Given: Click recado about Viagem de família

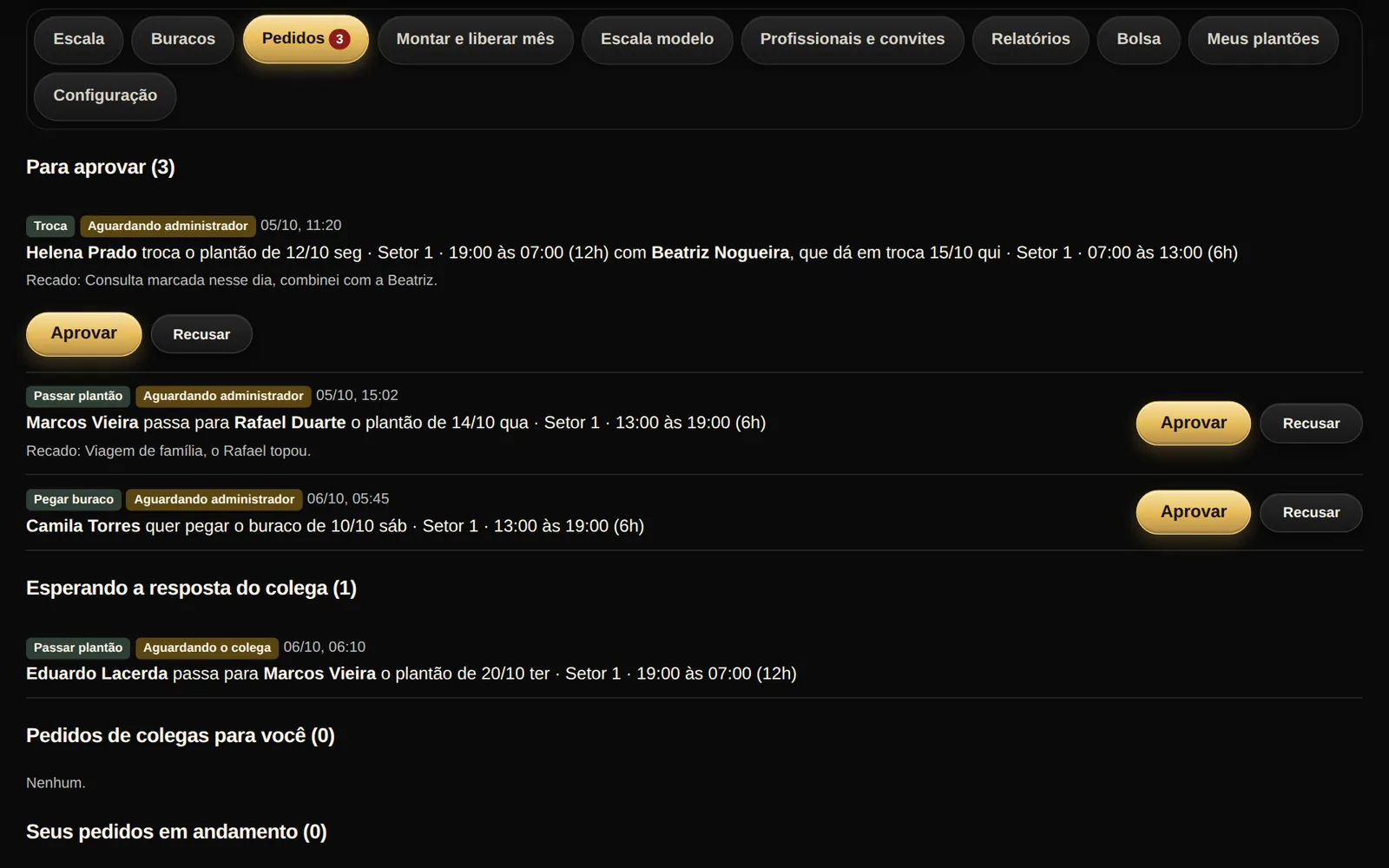Looking at the screenshot, I should point(168,451).
